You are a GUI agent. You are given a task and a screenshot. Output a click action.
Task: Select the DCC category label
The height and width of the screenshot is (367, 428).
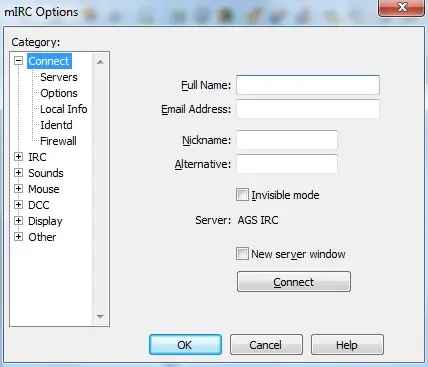39,205
